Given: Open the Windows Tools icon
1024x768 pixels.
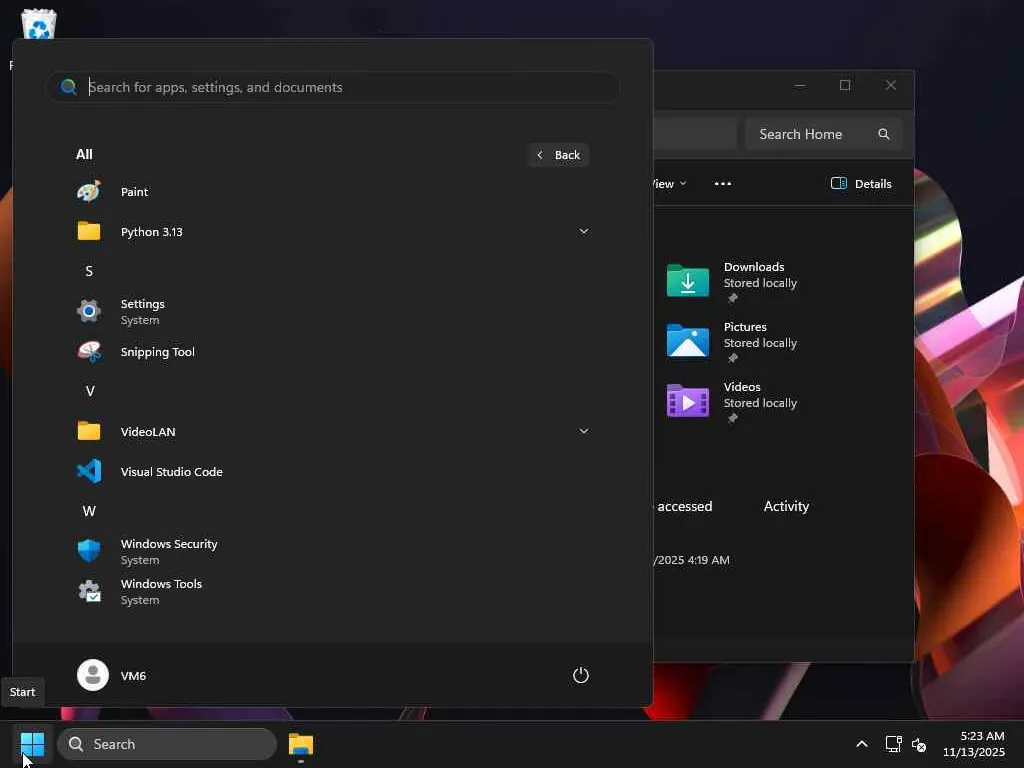Looking at the screenshot, I should coord(89,591).
